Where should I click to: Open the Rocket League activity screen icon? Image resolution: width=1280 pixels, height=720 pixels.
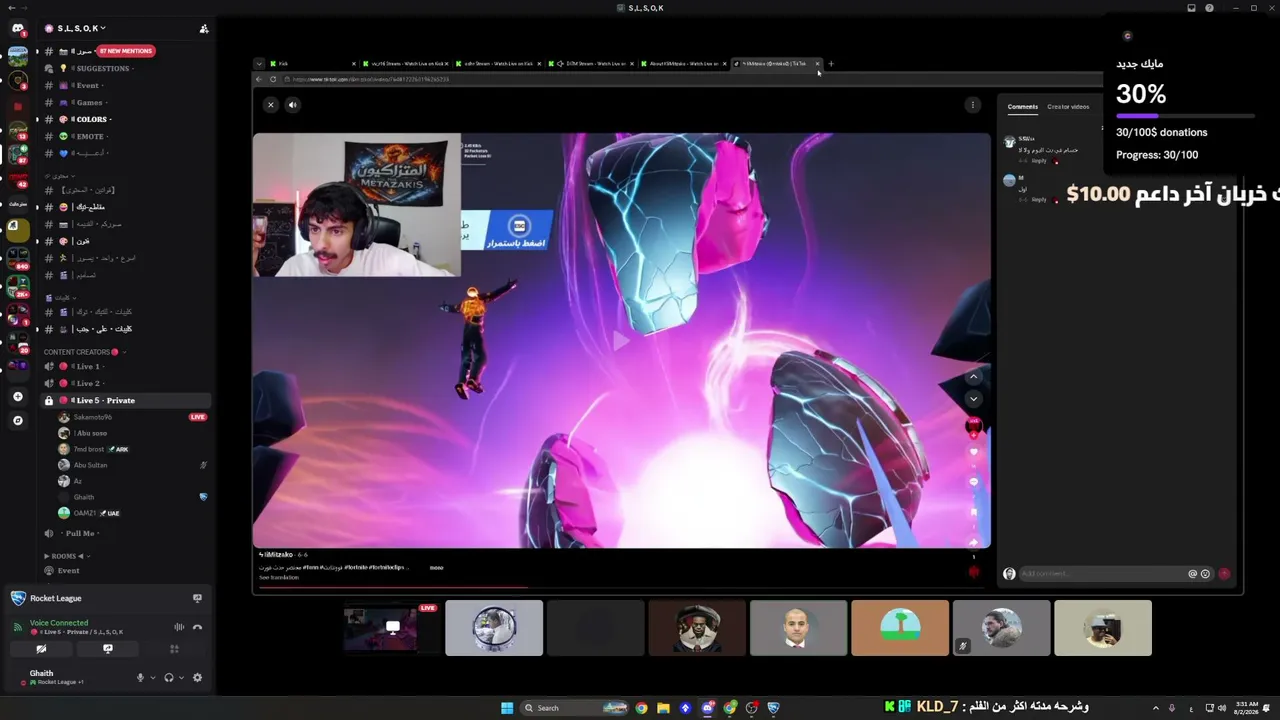(197, 598)
